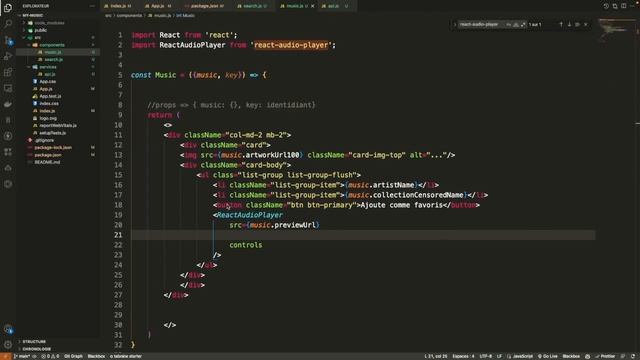Screen dimensions: 640x360
Task: Switch to the index.js tab
Action: tap(118, 6)
